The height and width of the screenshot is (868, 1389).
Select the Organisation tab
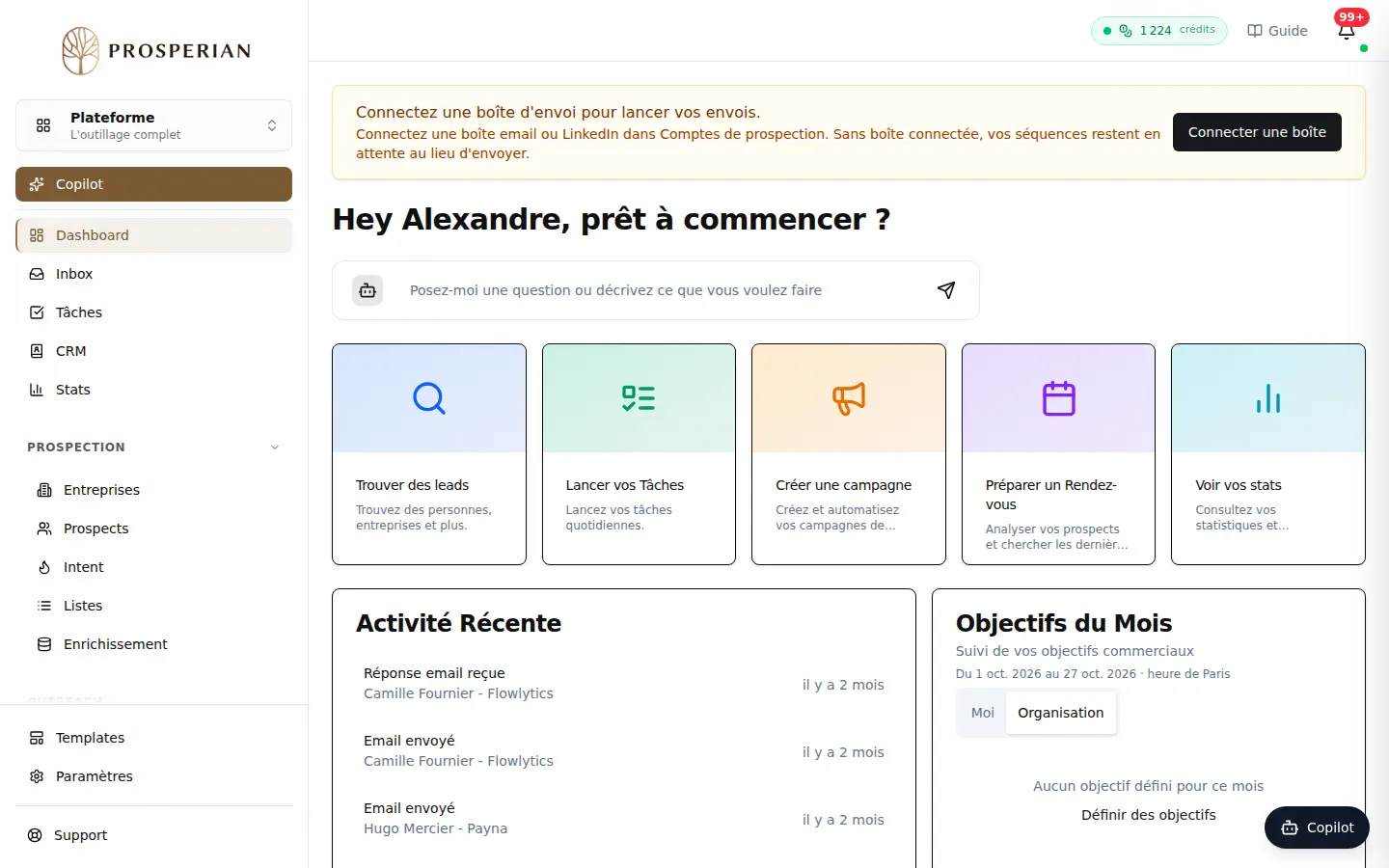(x=1060, y=713)
